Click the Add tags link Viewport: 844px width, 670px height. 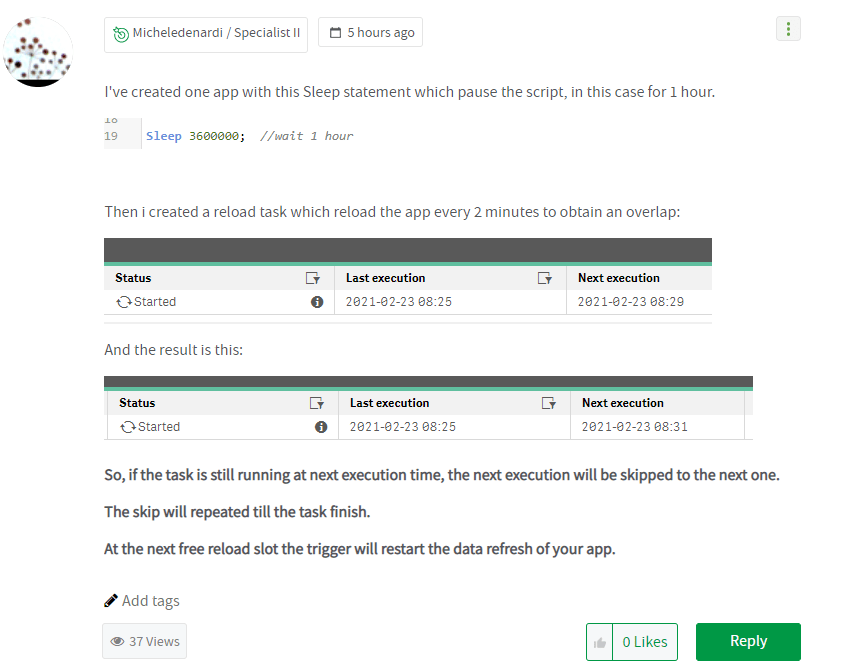tap(151, 601)
